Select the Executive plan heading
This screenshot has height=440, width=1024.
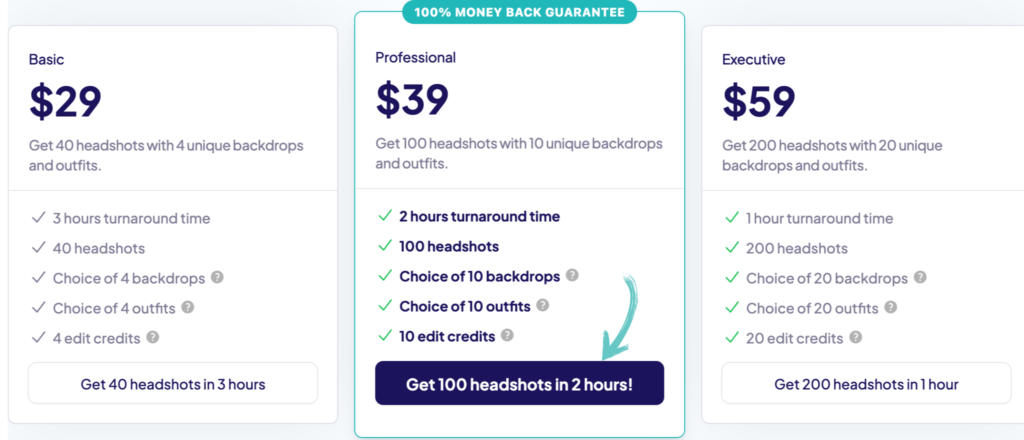[753, 59]
